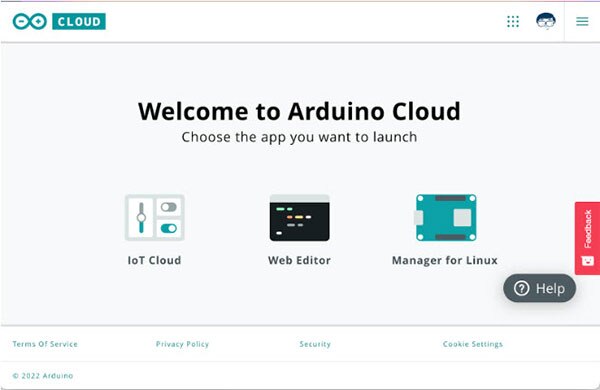600x390 pixels.
Task: Open the red Feedback side tab
Action: [x=587, y=238]
